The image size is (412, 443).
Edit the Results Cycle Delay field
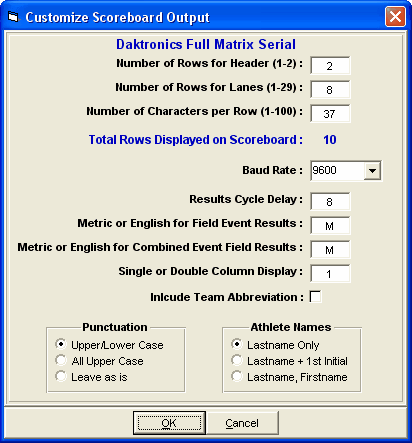(330, 202)
